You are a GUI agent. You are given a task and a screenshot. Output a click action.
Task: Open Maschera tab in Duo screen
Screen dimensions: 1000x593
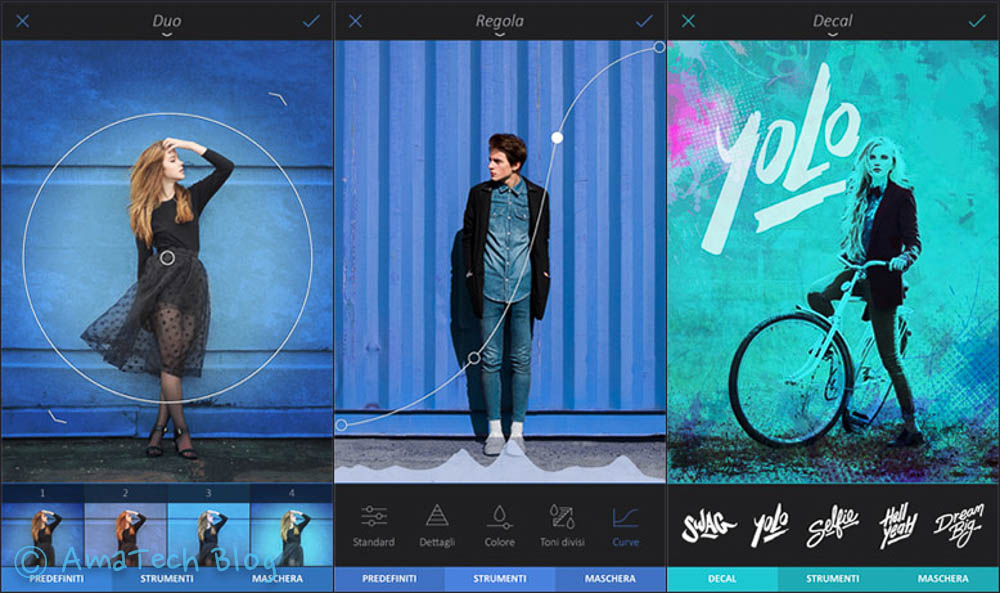click(x=277, y=578)
